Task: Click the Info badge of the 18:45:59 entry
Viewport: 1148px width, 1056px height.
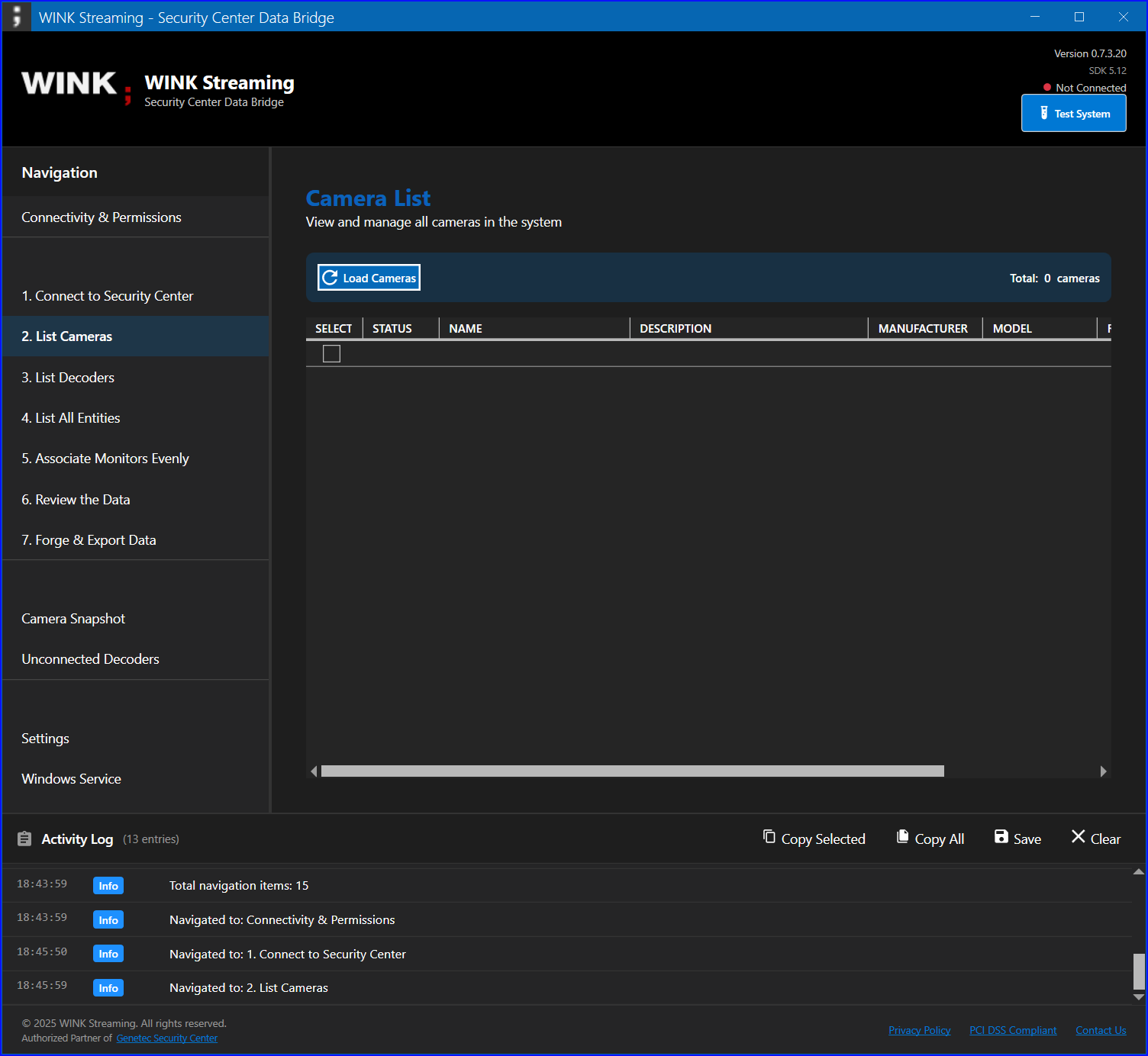Action: coord(108,988)
